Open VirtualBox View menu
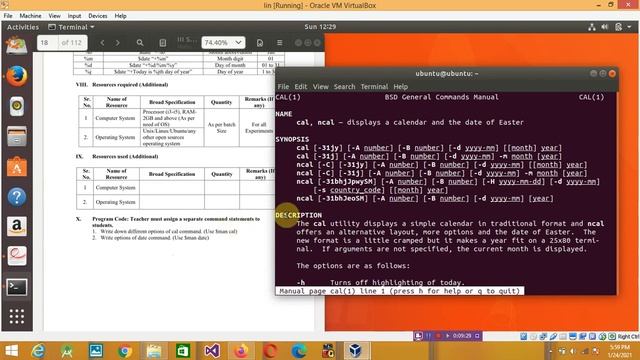The image size is (640, 360). click(54, 16)
